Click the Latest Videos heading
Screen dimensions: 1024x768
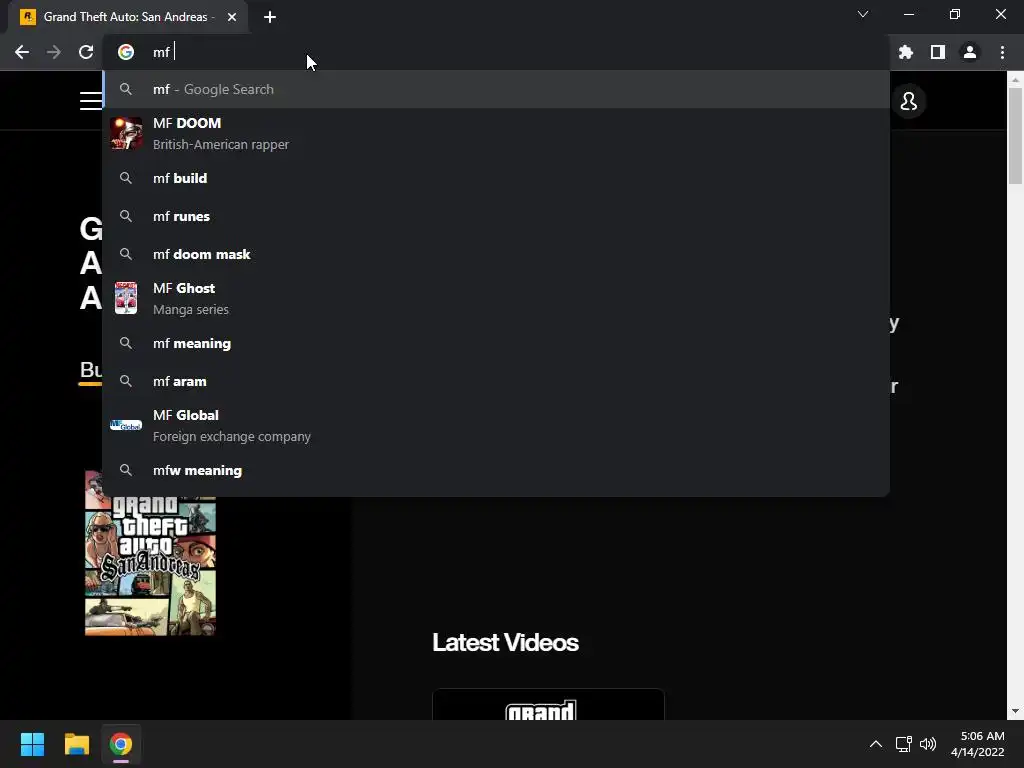point(505,643)
